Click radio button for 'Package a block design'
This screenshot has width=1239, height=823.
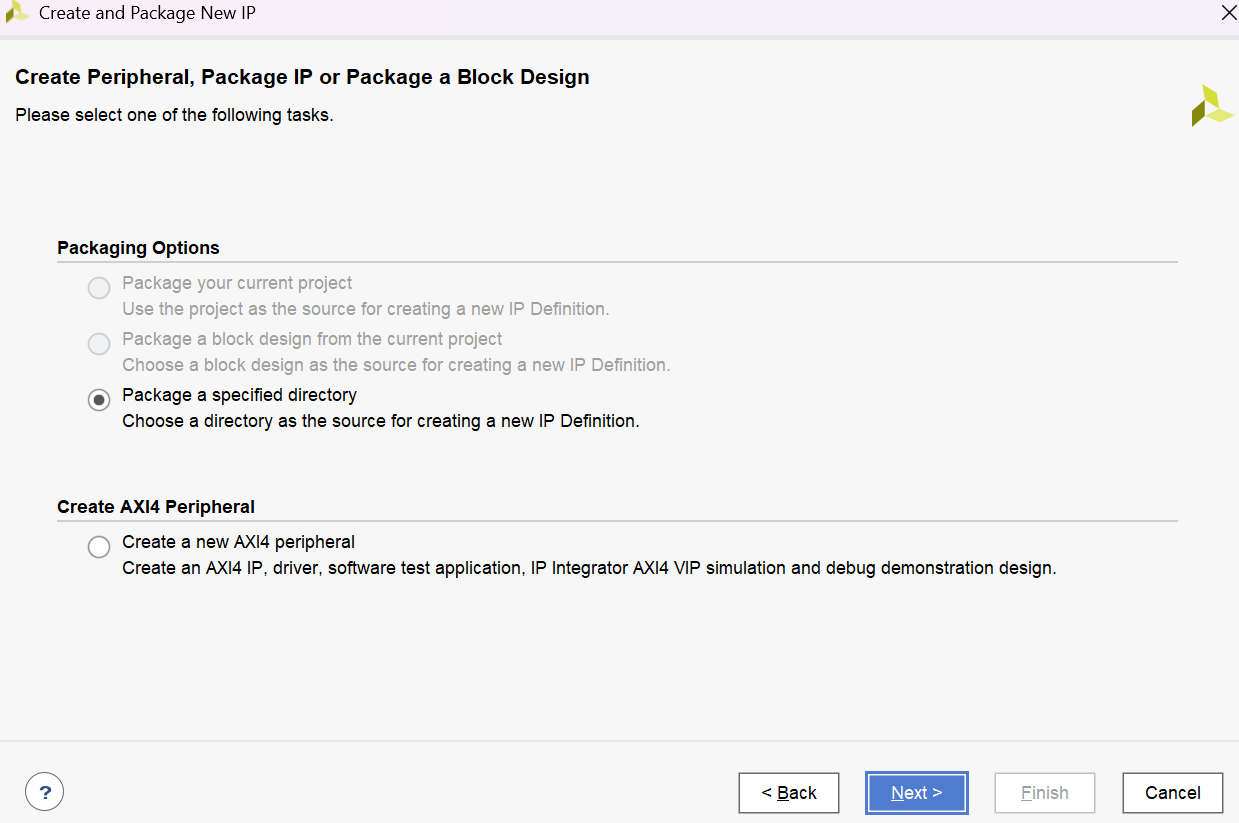(x=99, y=345)
